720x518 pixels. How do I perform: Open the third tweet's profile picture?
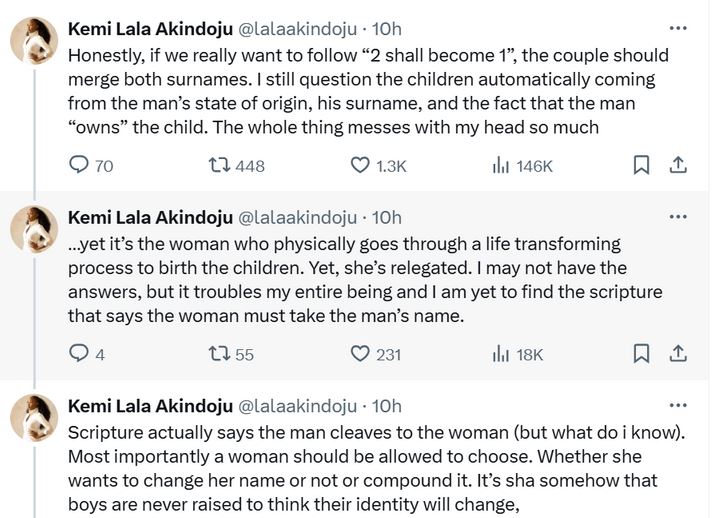point(33,419)
